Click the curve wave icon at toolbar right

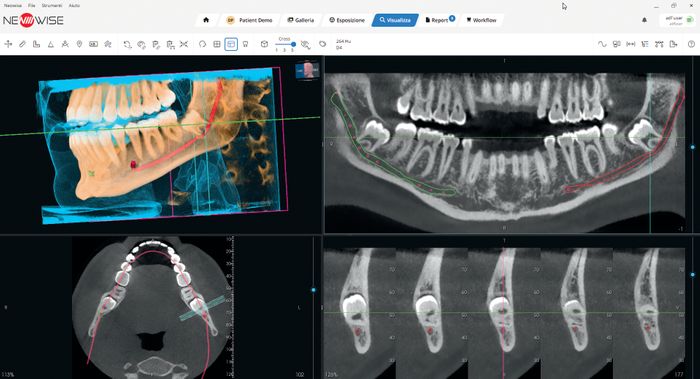pos(602,44)
